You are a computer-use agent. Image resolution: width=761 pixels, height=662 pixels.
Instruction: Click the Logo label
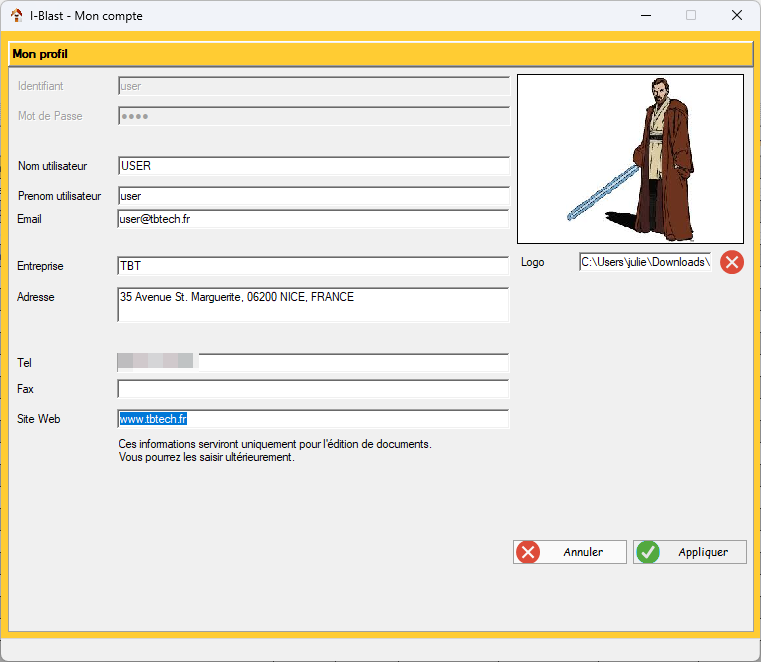[532, 262]
